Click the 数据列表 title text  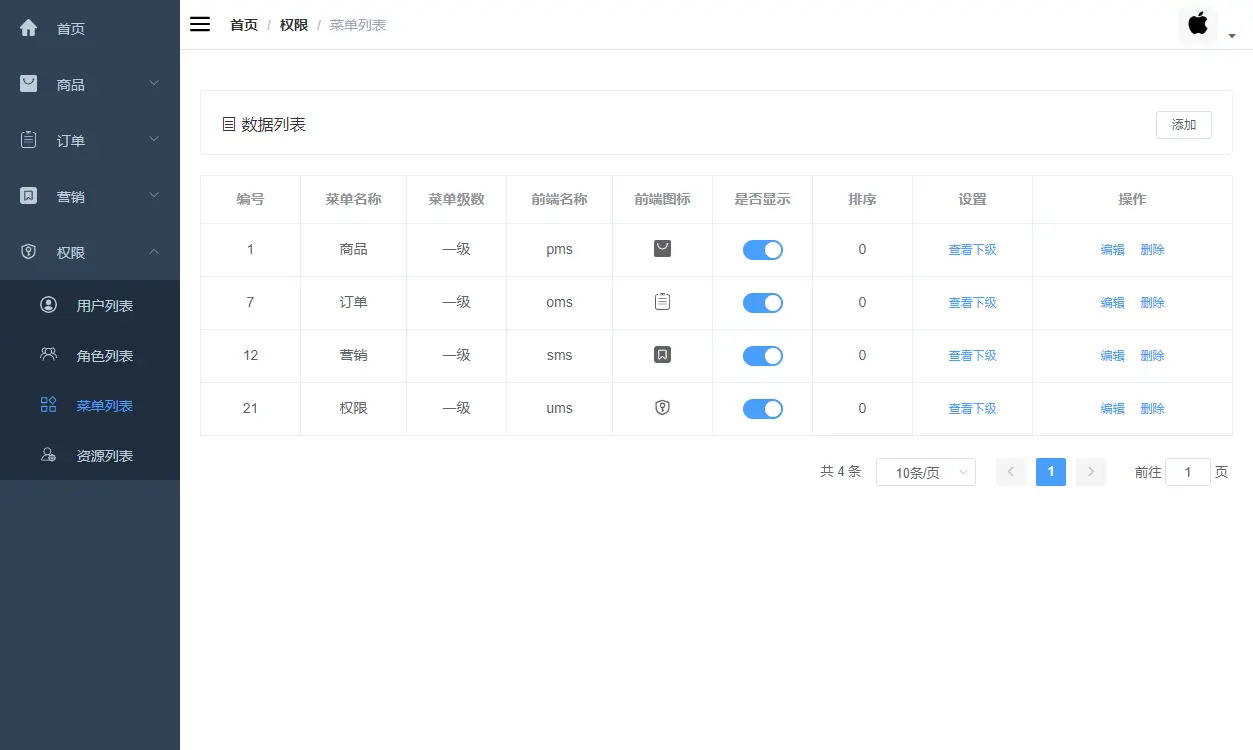[x=273, y=125]
